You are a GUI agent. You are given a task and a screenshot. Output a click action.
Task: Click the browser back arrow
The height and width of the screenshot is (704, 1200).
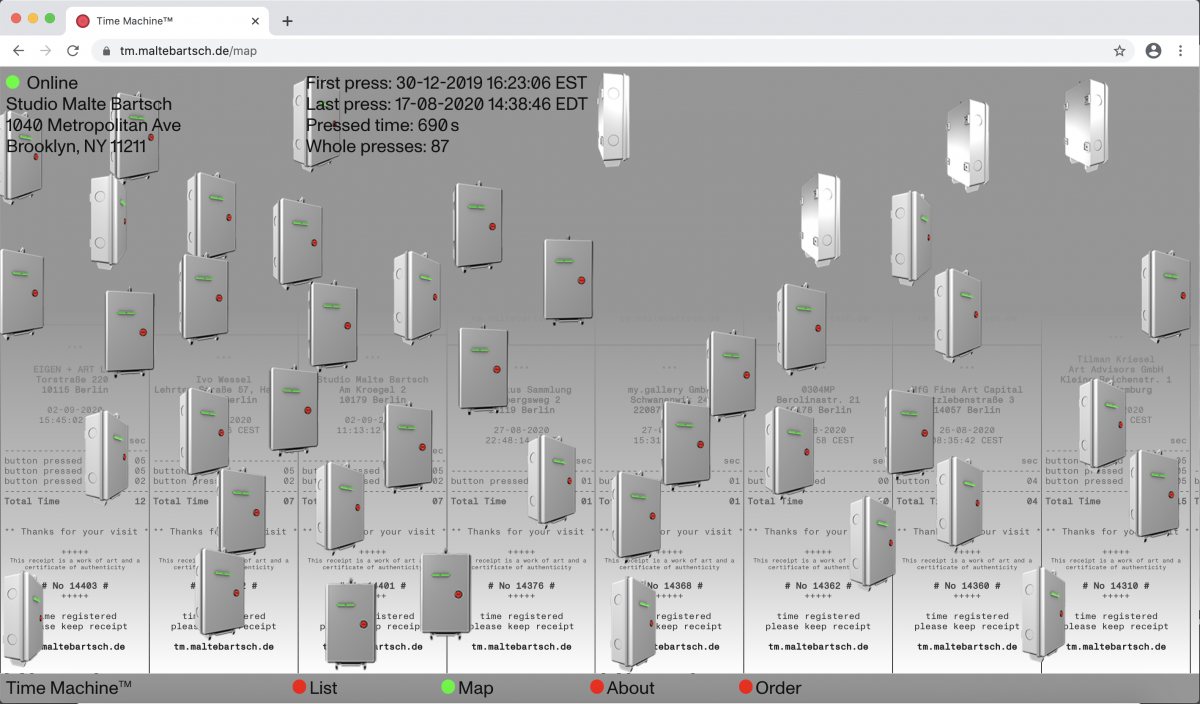18,50
